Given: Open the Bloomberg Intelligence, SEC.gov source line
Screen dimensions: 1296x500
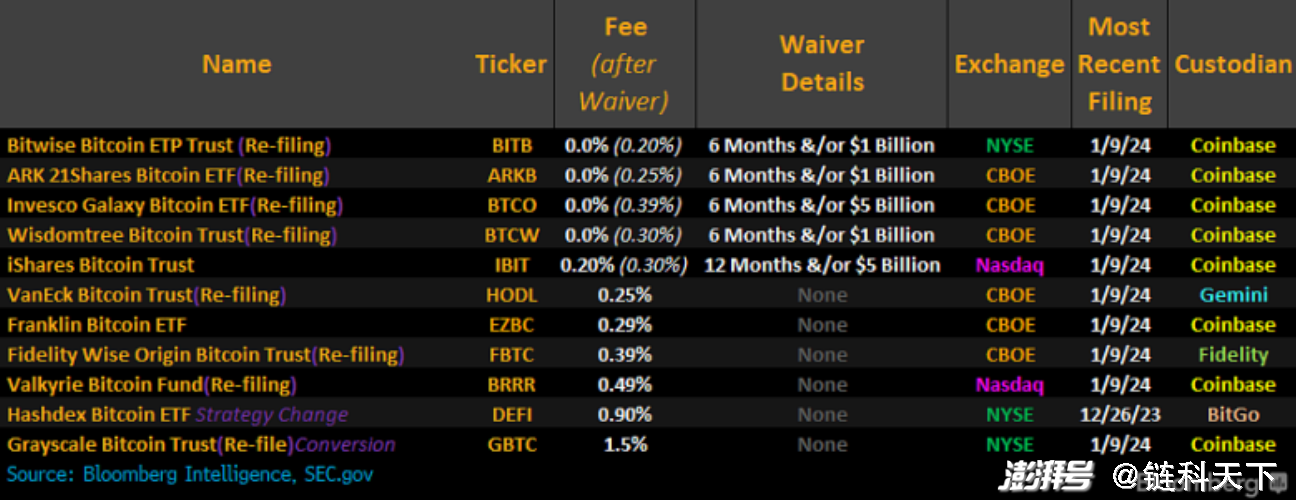Looking at the screenshot, I should pos(190,474).
